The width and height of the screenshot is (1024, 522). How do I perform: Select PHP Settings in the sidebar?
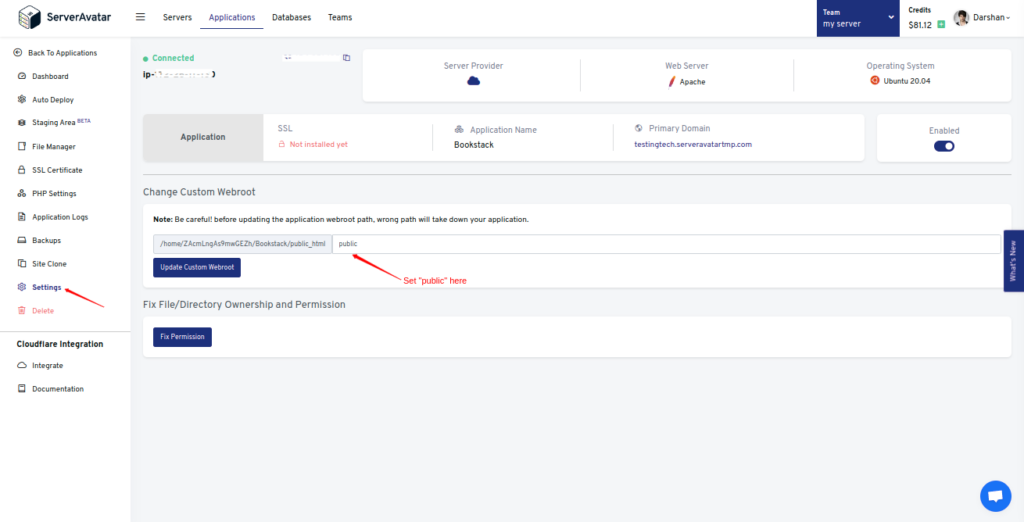[x=54, y=194]
